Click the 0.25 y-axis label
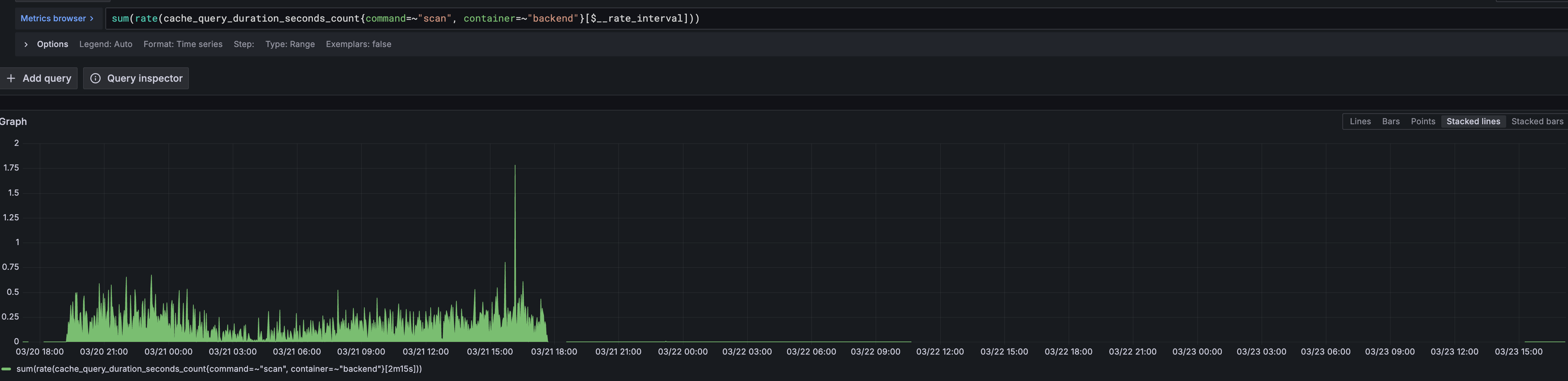Screen dimensions: 1568x381 (x=10, y=317)
